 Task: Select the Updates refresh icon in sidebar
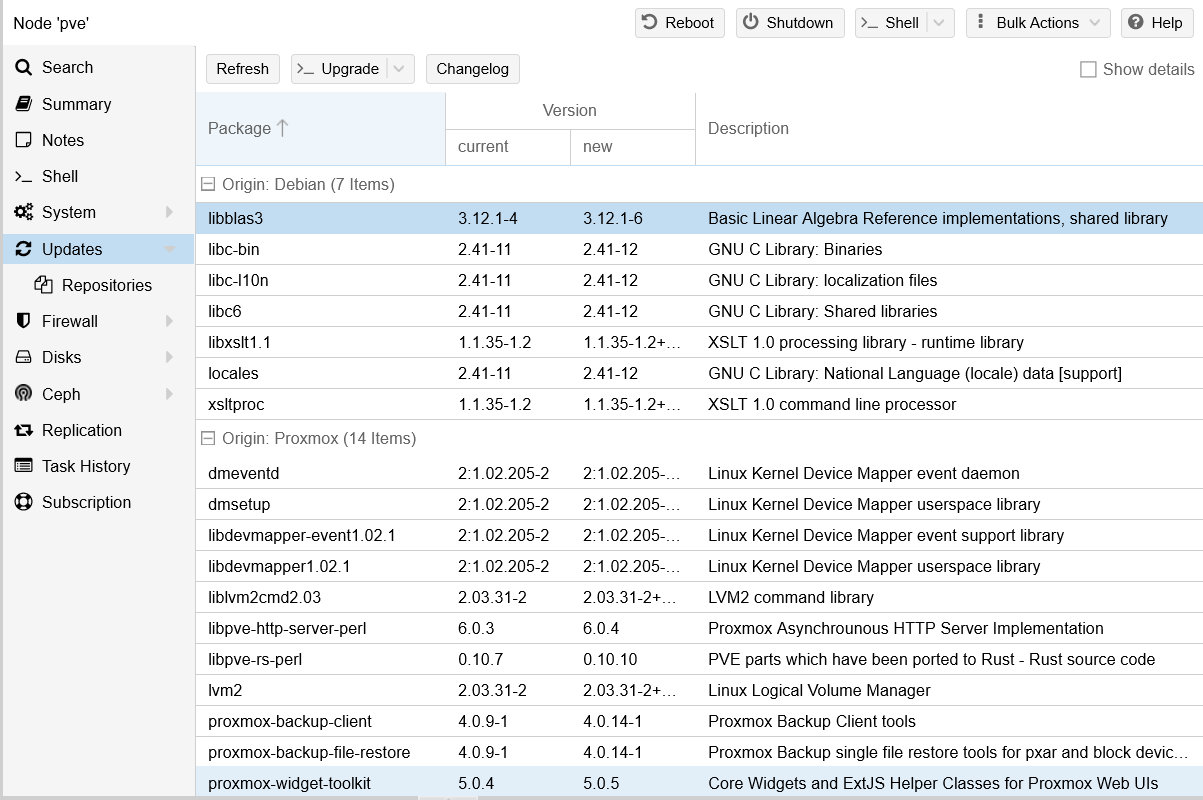click(x=24, y=248)
